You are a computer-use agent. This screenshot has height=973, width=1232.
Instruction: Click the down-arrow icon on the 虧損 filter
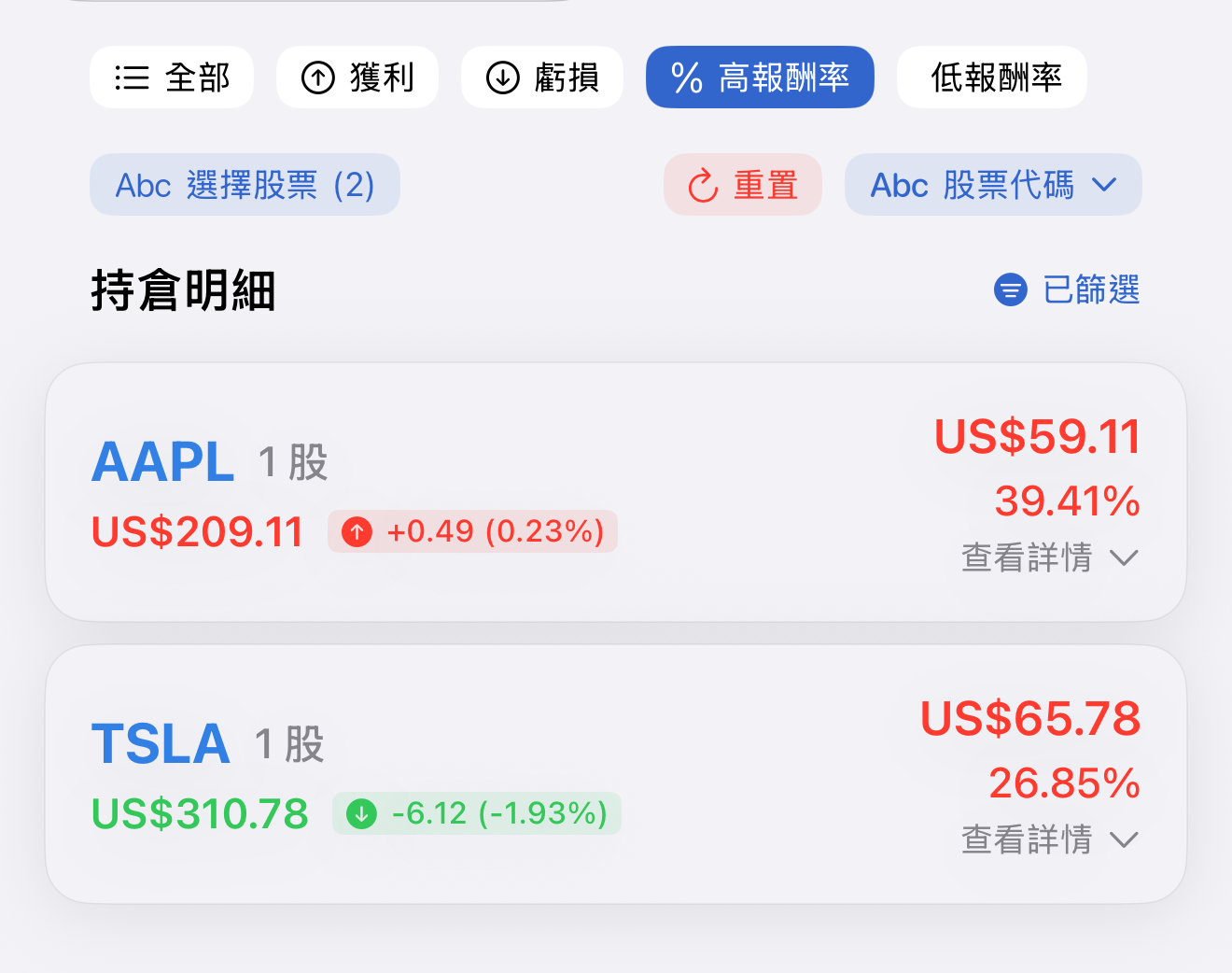click(502, 78)
